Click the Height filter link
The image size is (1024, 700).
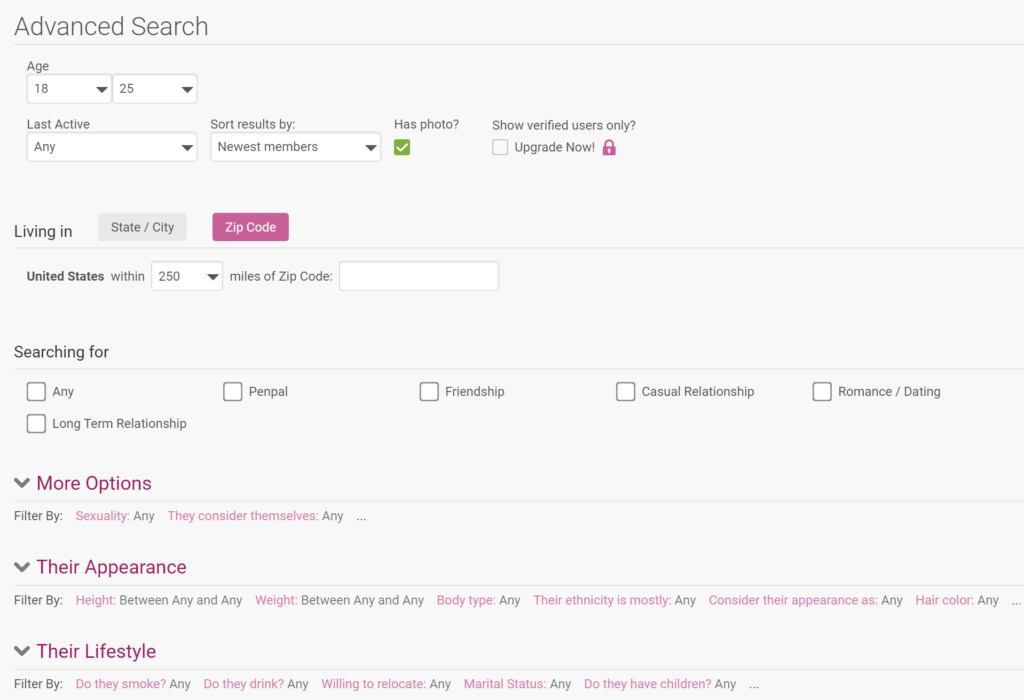[x=96, y=600]
